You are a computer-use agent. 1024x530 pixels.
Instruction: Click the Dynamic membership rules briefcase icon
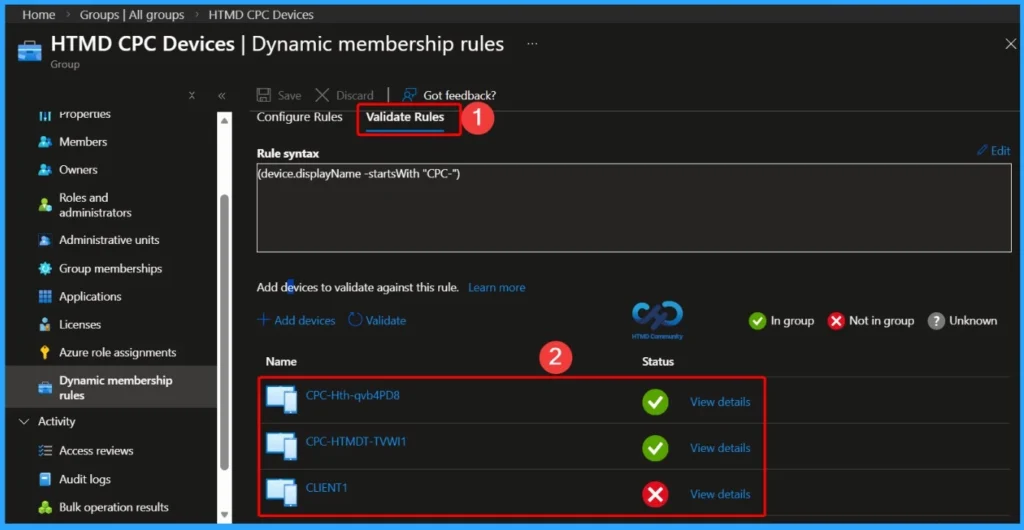click(x=45, y=388)
